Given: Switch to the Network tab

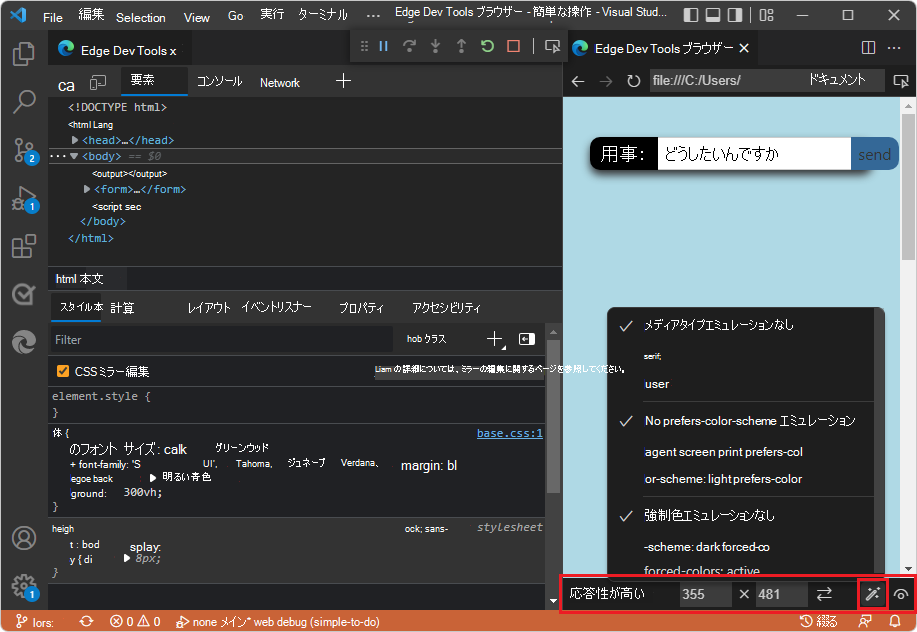Looking at the screenshot, I should [280, 83].
